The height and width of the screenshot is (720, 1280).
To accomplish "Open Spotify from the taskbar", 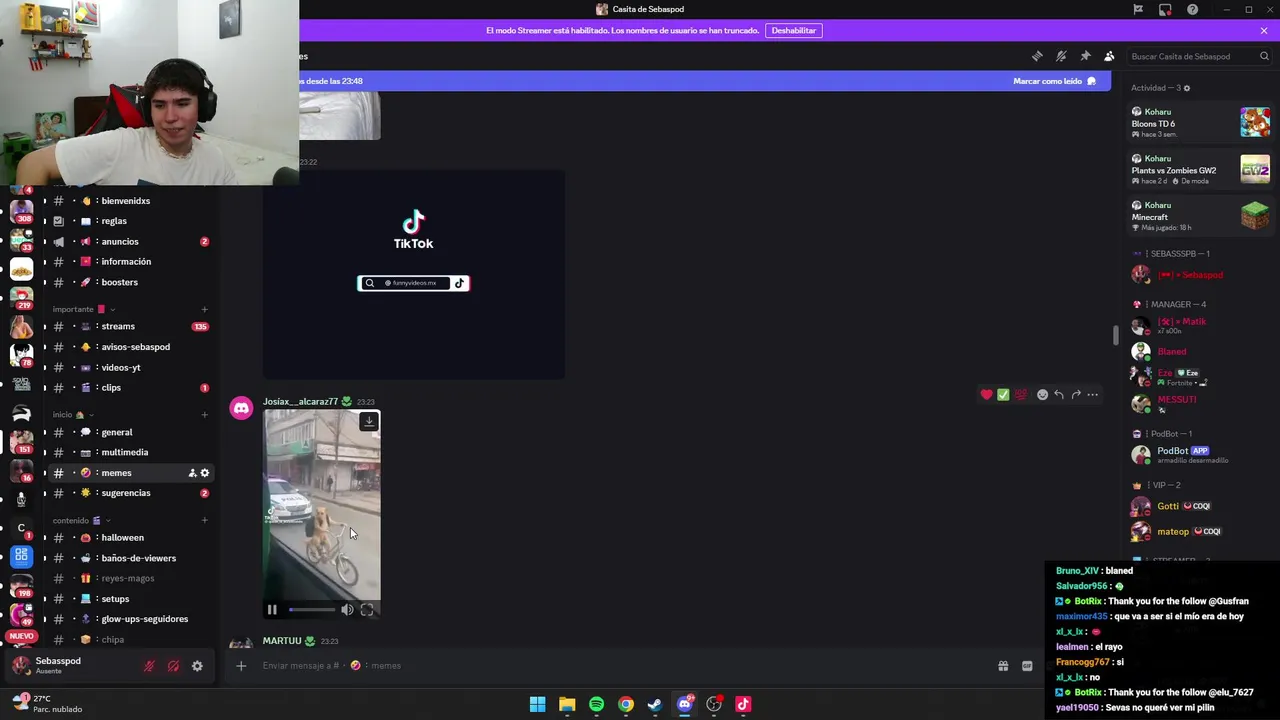I will click(x=596, y=704).
